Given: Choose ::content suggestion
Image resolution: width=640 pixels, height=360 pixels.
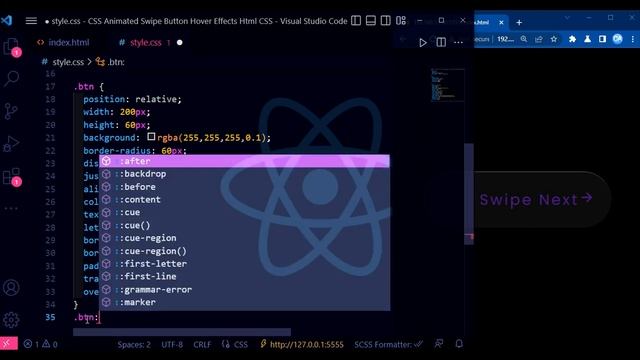Looking at the screenshot, I should (244, 200).
